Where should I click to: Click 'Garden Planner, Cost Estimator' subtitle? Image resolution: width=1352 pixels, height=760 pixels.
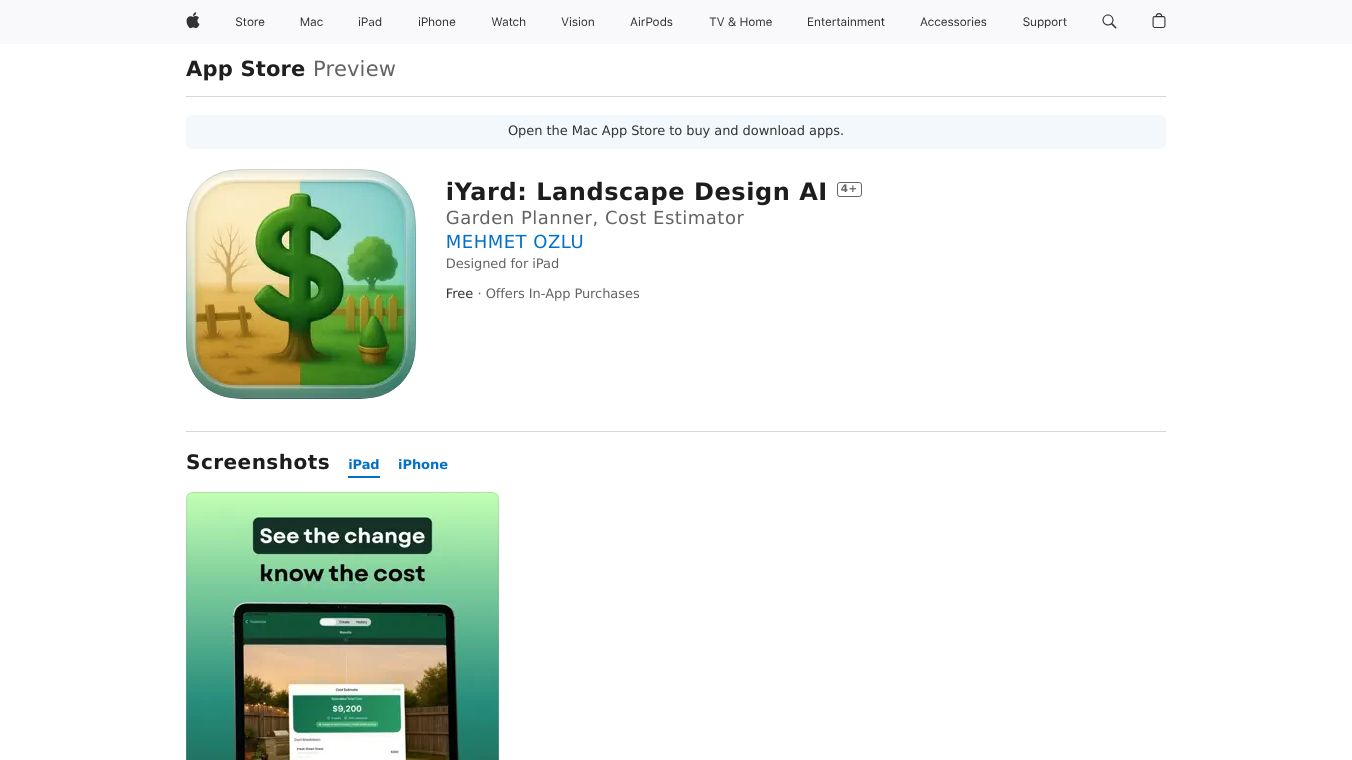[595, 218]
